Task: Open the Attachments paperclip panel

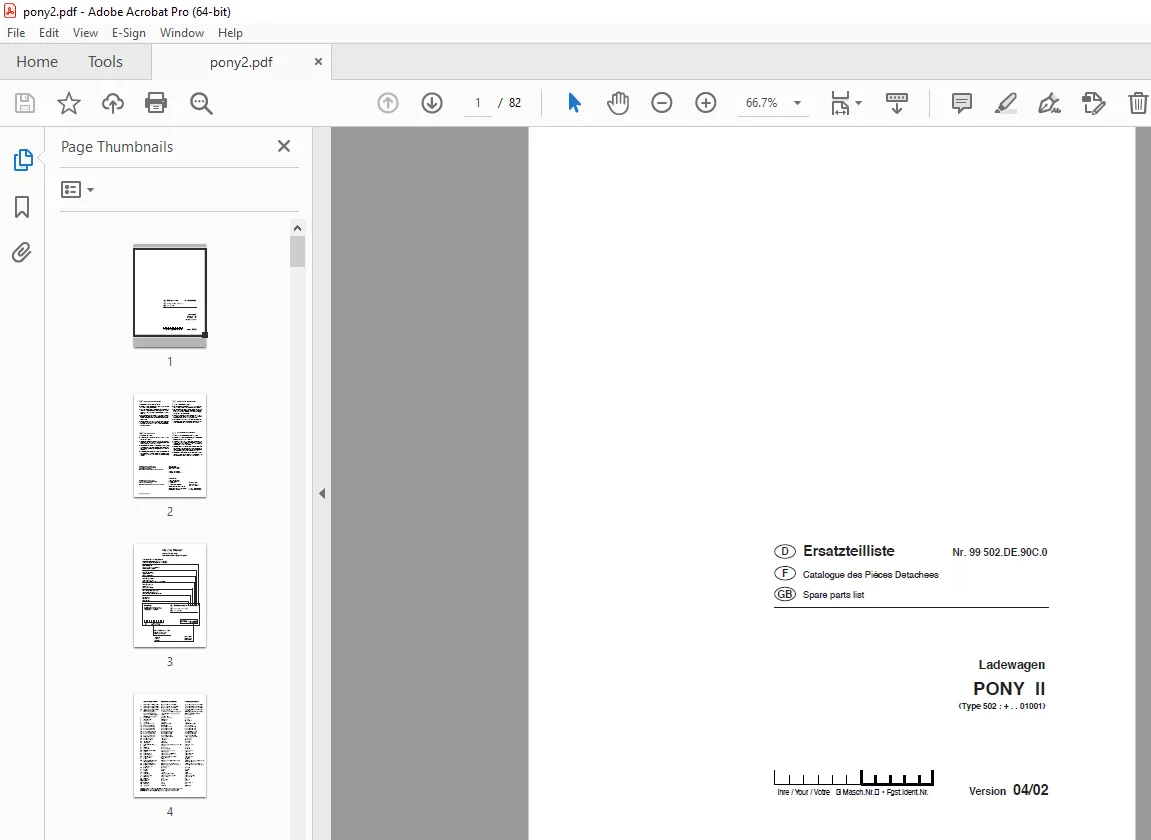Action: 22,253
